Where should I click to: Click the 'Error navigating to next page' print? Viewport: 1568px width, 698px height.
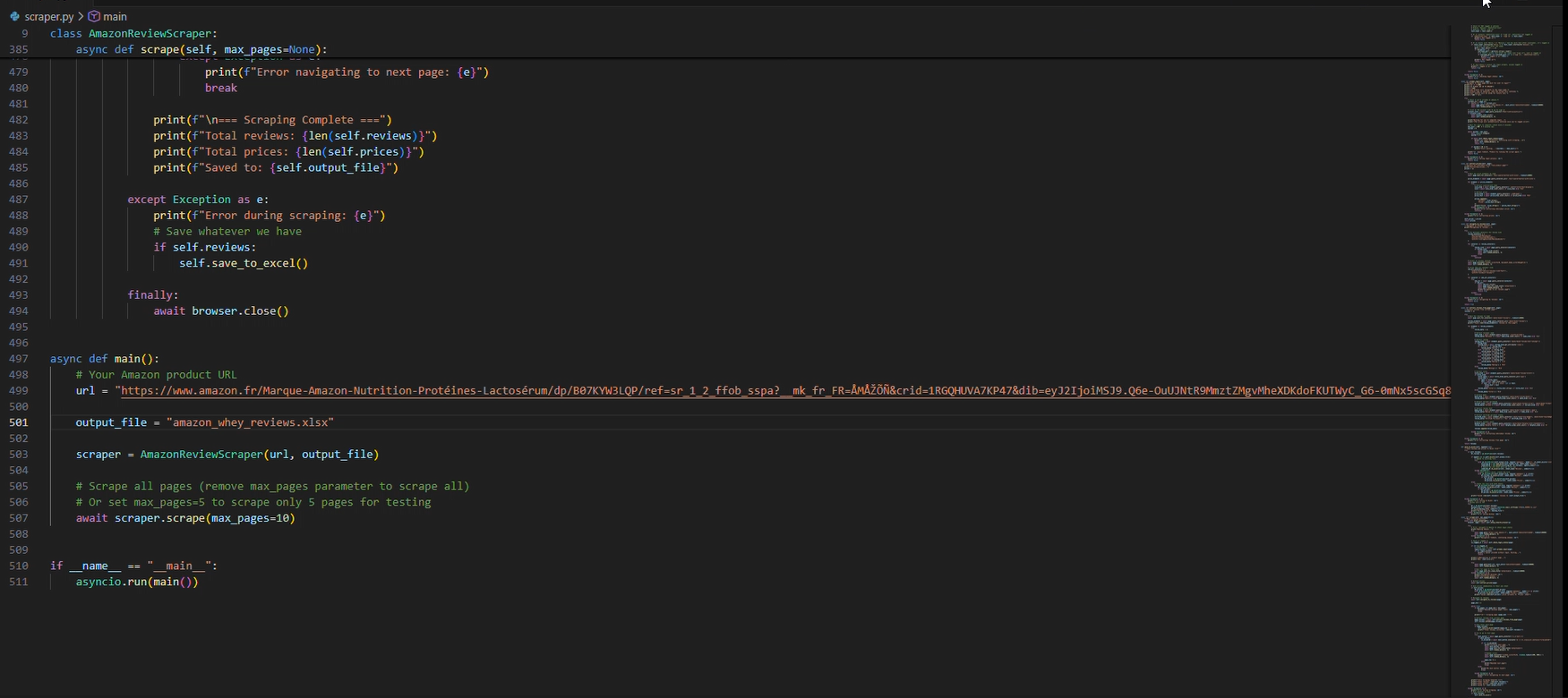click(x=347, y=72)
